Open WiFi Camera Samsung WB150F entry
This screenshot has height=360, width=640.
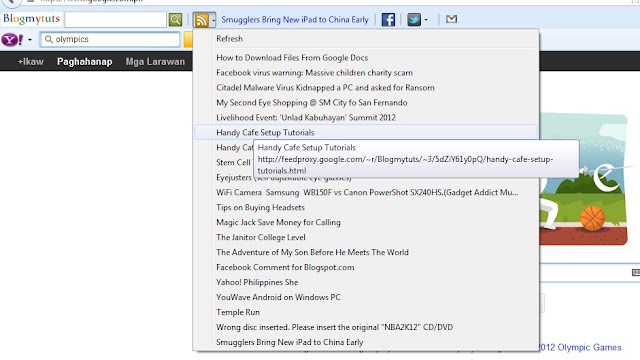[366, 192]
